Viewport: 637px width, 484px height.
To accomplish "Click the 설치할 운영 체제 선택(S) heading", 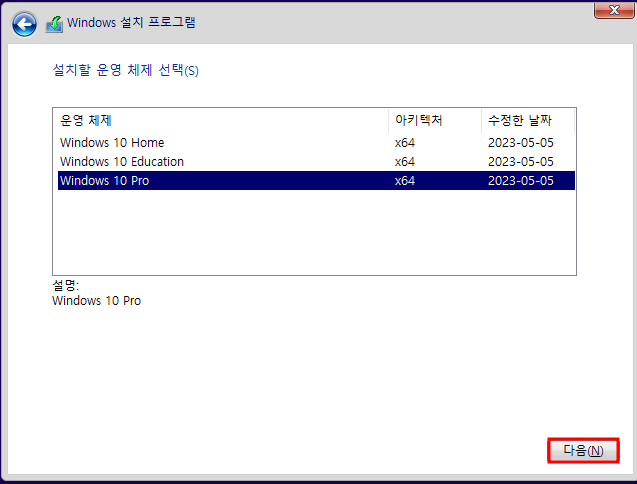I will [x=126, y=70].
